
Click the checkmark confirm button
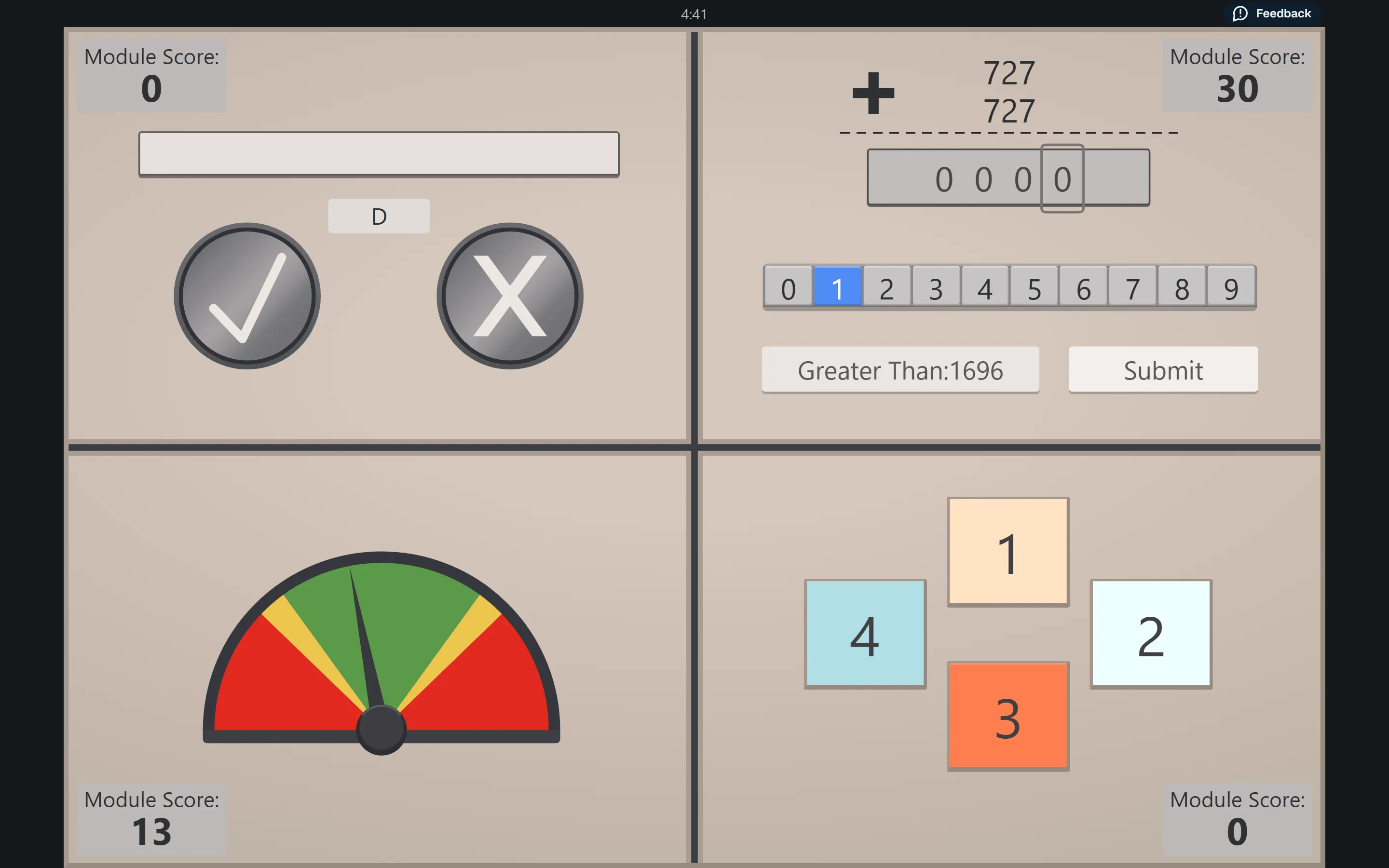[x=247, y=296]
